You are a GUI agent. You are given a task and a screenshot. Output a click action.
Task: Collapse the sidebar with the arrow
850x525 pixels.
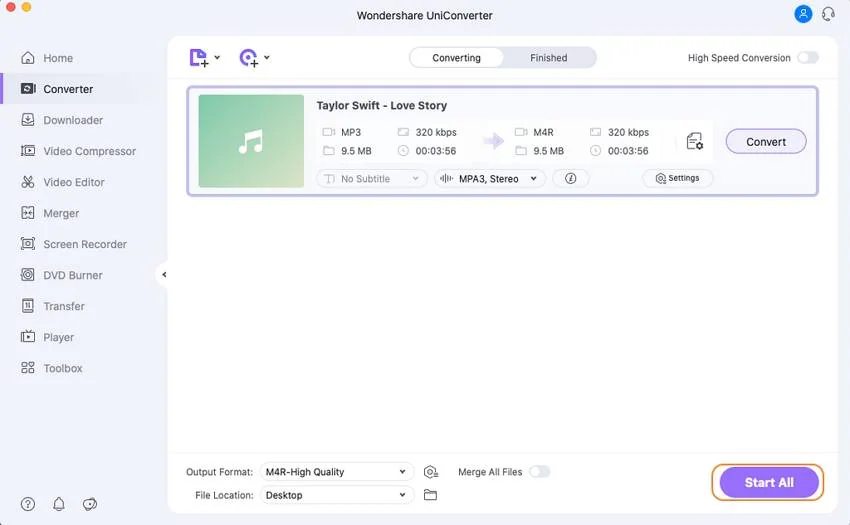pos(164,274)
